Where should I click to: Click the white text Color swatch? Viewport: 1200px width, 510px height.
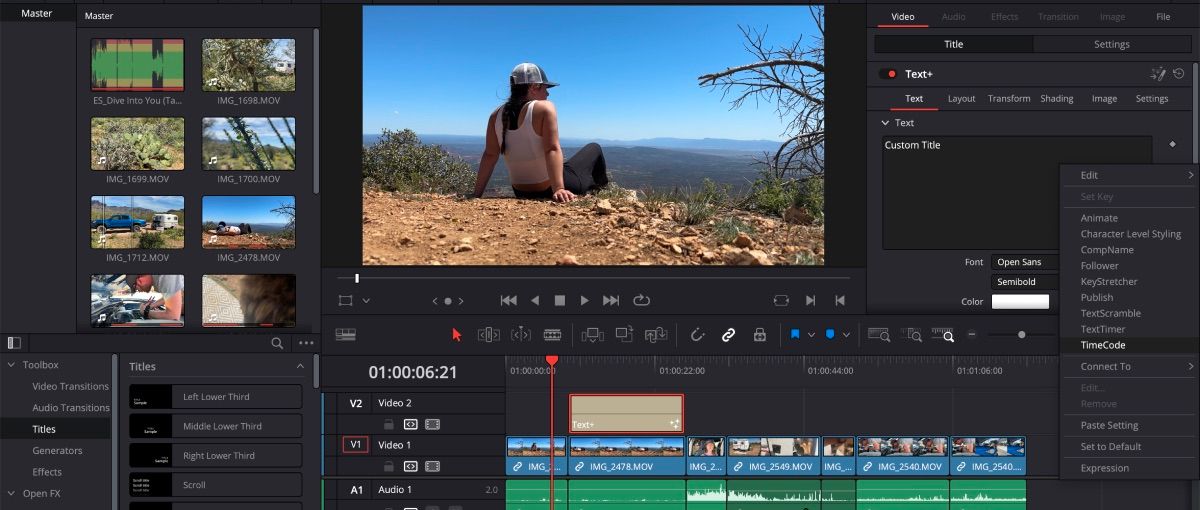(1020, 302)
